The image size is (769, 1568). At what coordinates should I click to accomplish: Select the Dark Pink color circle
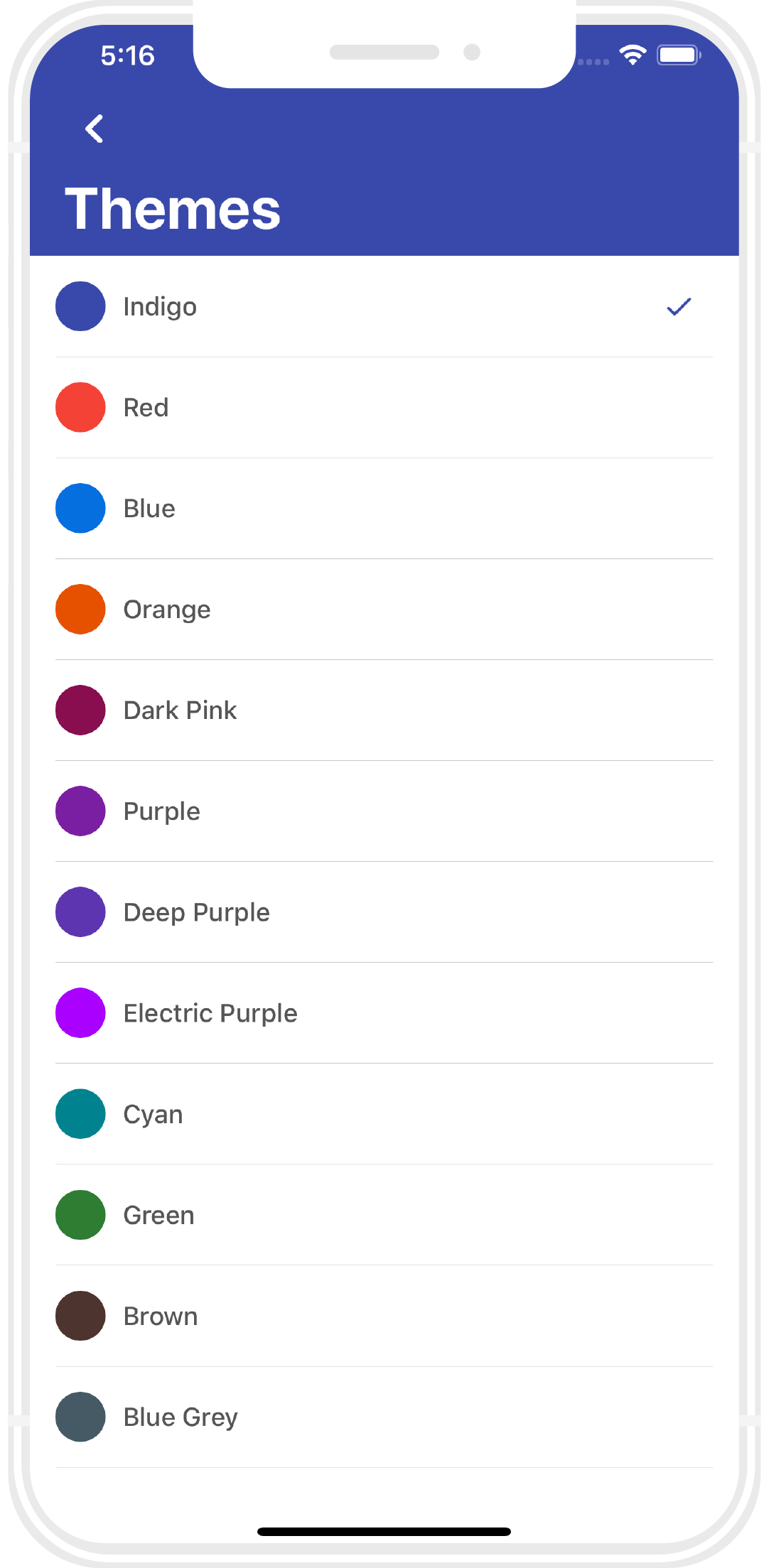[80, 710]
